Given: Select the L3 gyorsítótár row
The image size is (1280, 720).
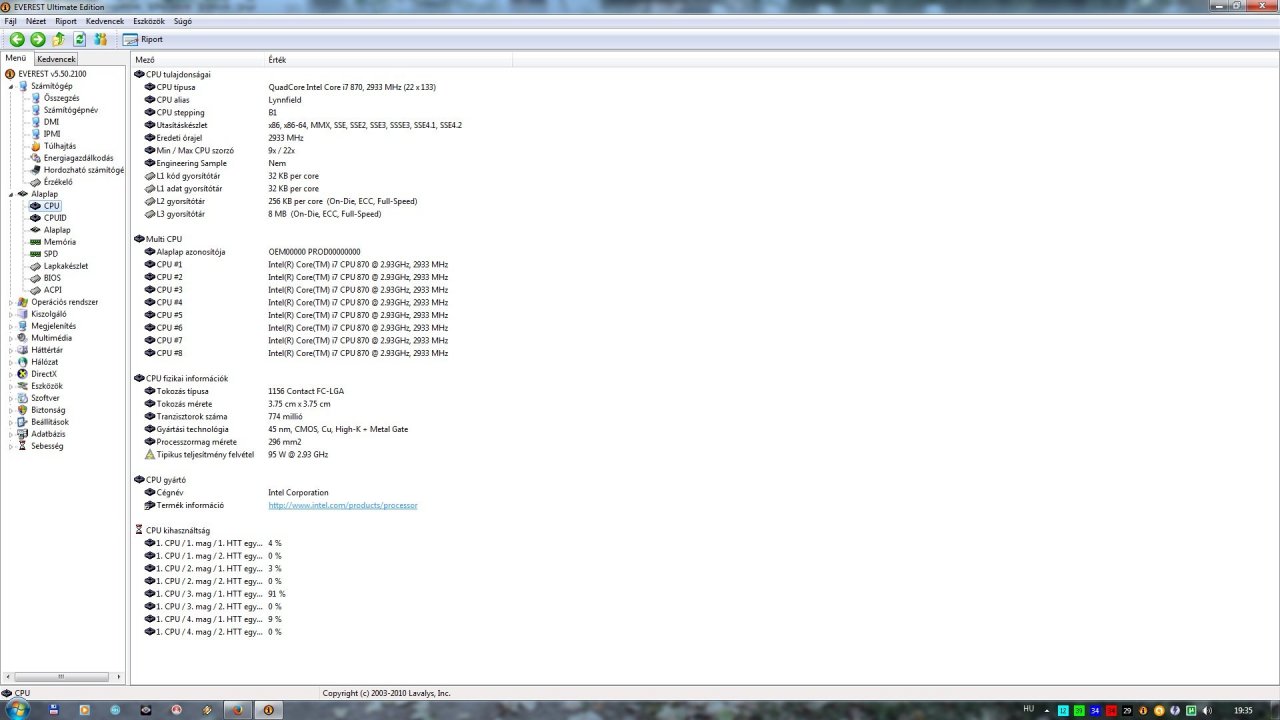Looking at the screenshot, I should point(263,214).
